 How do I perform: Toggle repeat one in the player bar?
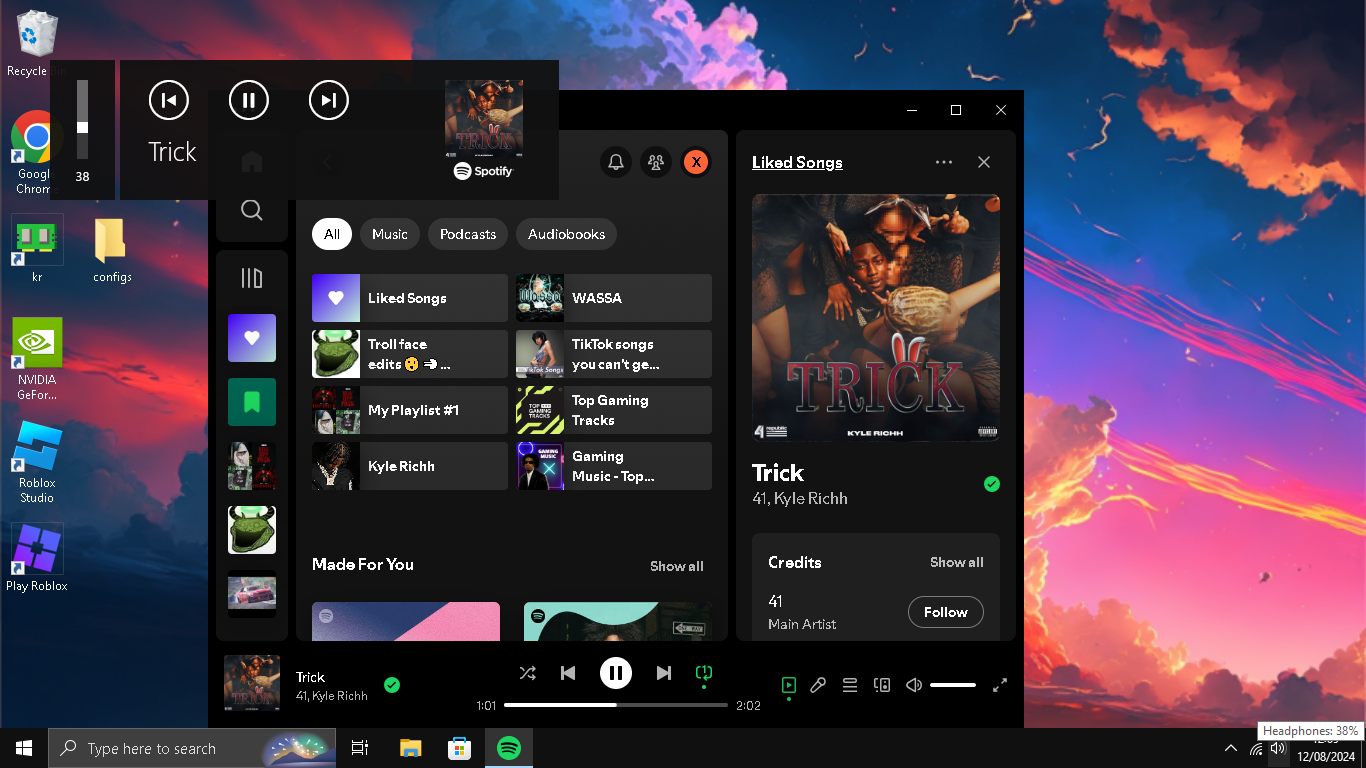pos(704,674)
